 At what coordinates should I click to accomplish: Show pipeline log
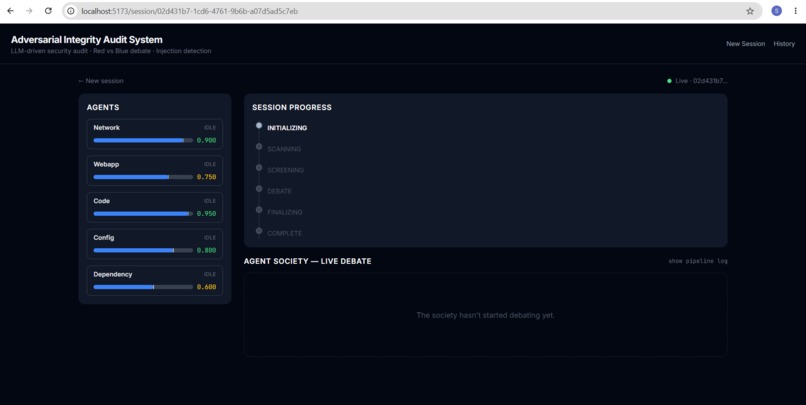coord(698,261)
